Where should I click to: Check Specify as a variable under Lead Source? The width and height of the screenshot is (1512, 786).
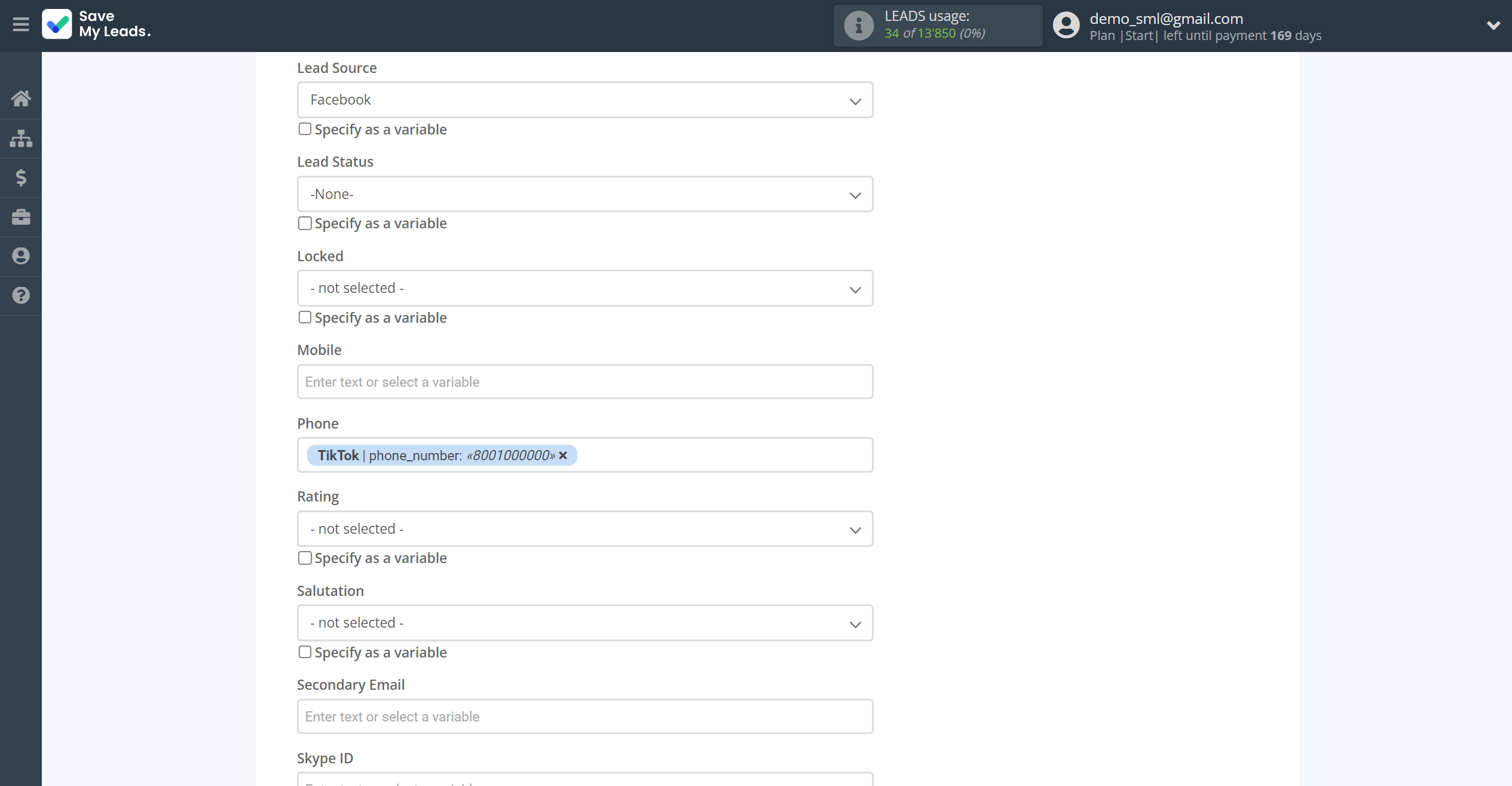click(305, 129)
